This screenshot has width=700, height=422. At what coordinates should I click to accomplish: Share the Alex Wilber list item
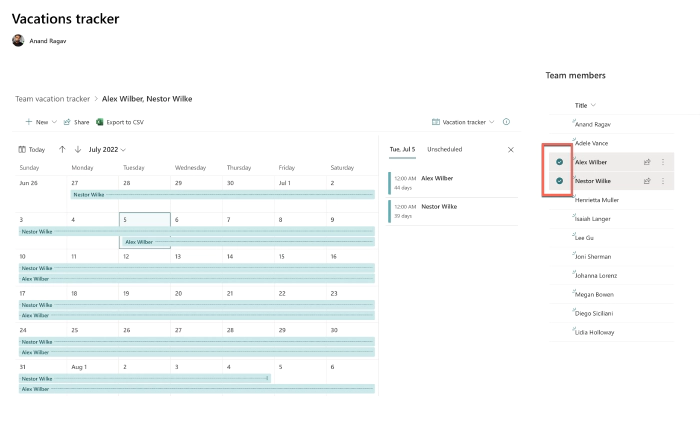647,162
